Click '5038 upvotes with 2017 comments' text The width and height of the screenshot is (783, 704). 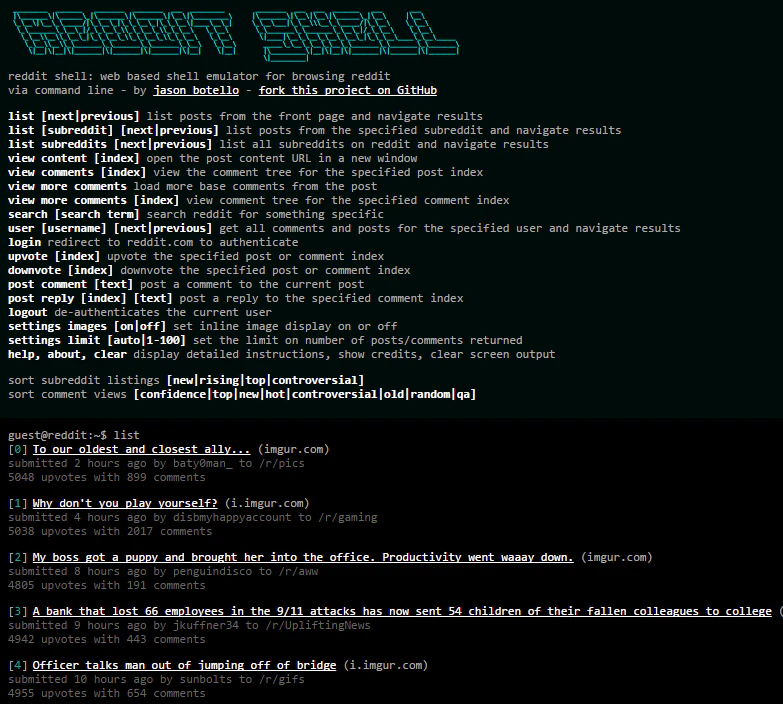tap(110, 531)
